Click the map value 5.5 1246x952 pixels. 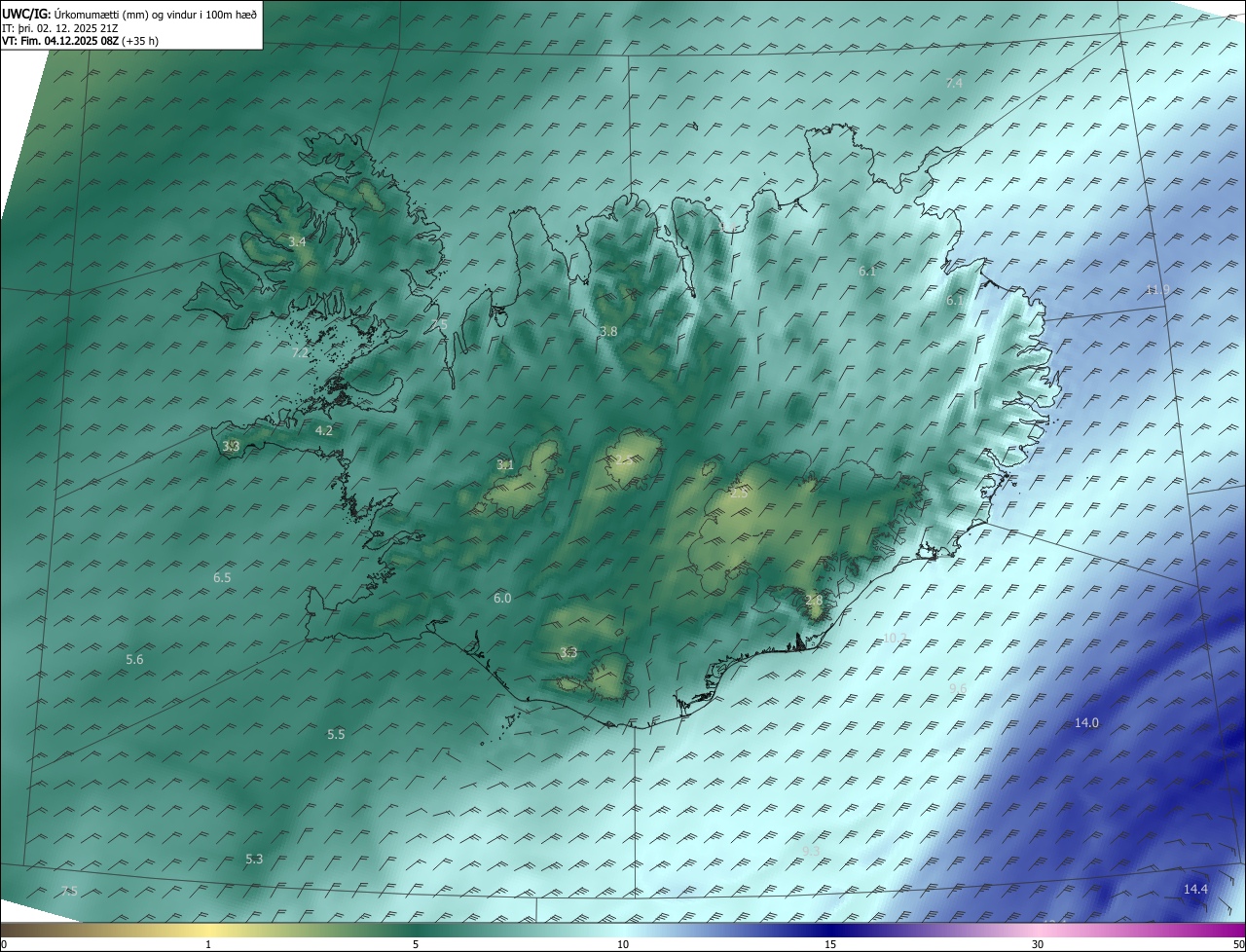[336, 735]
